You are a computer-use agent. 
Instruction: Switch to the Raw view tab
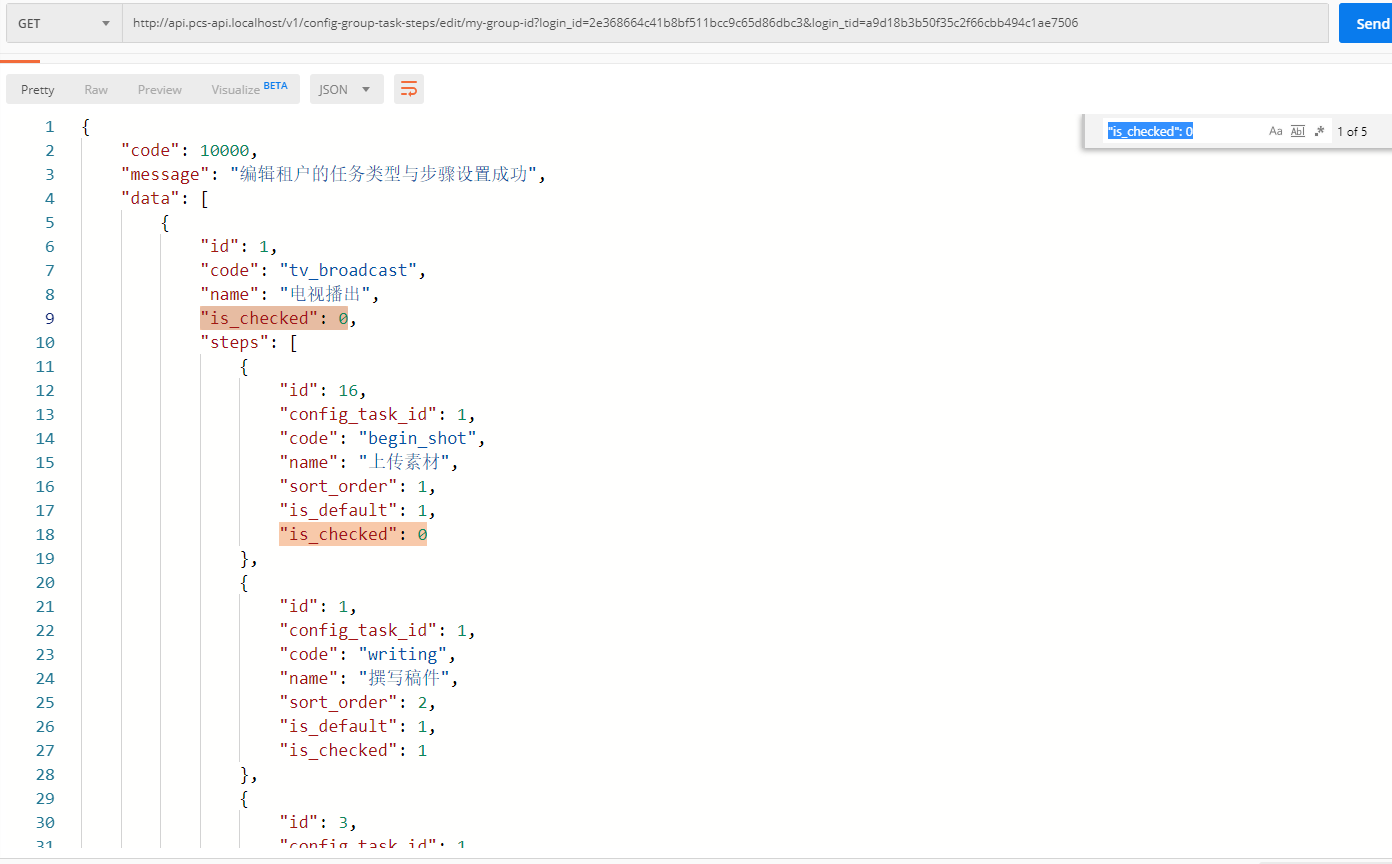coord(96,89)
